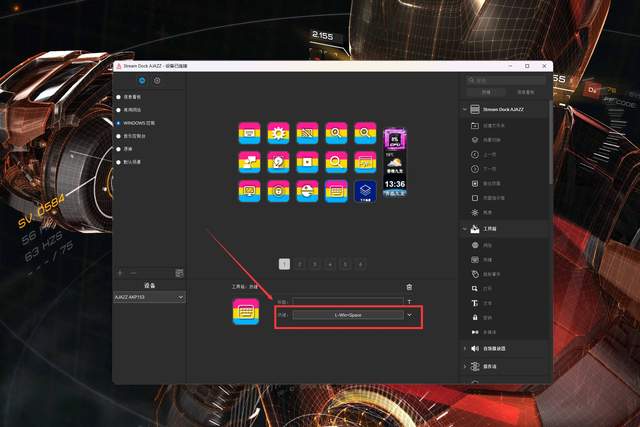Click the CPU usage widget on the side strip
Image resolution: width=640 pixels, height=427 pixels.
(x=395, y=140)
